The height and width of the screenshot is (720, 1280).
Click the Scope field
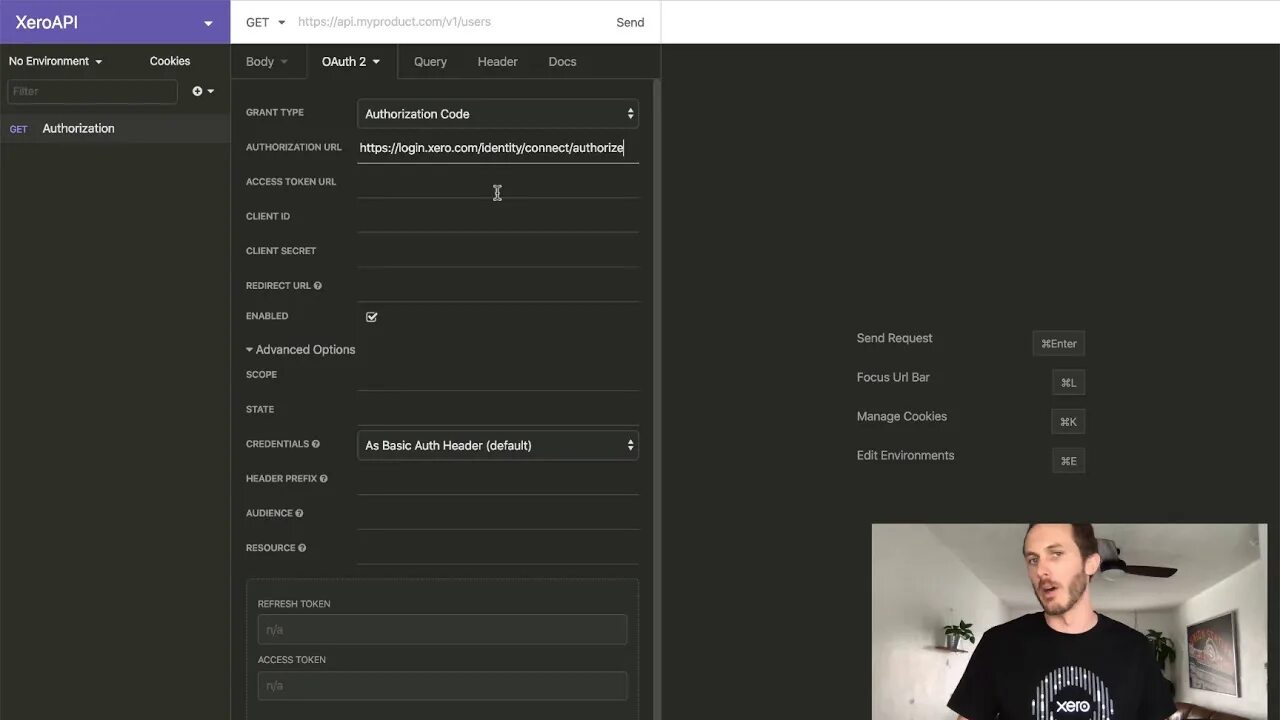click(498, 375)
